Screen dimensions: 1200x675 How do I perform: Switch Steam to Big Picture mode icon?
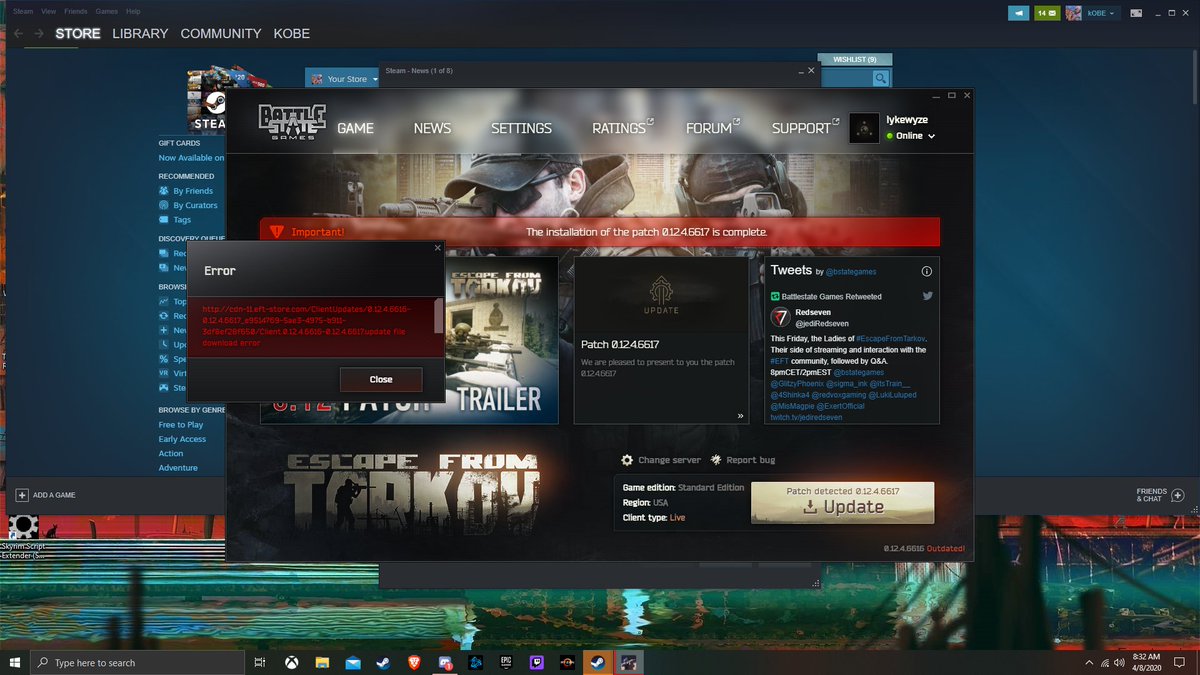(1135, 13)
